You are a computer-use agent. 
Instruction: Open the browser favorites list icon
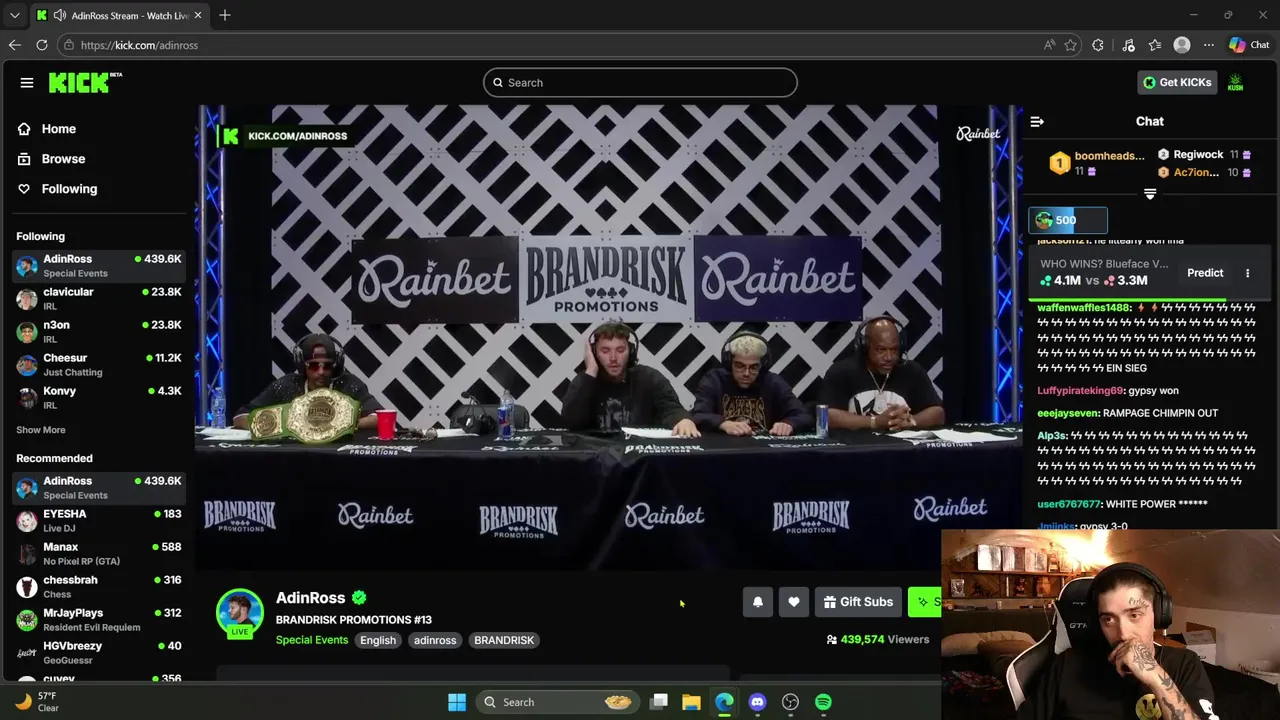click(1155, 45)
